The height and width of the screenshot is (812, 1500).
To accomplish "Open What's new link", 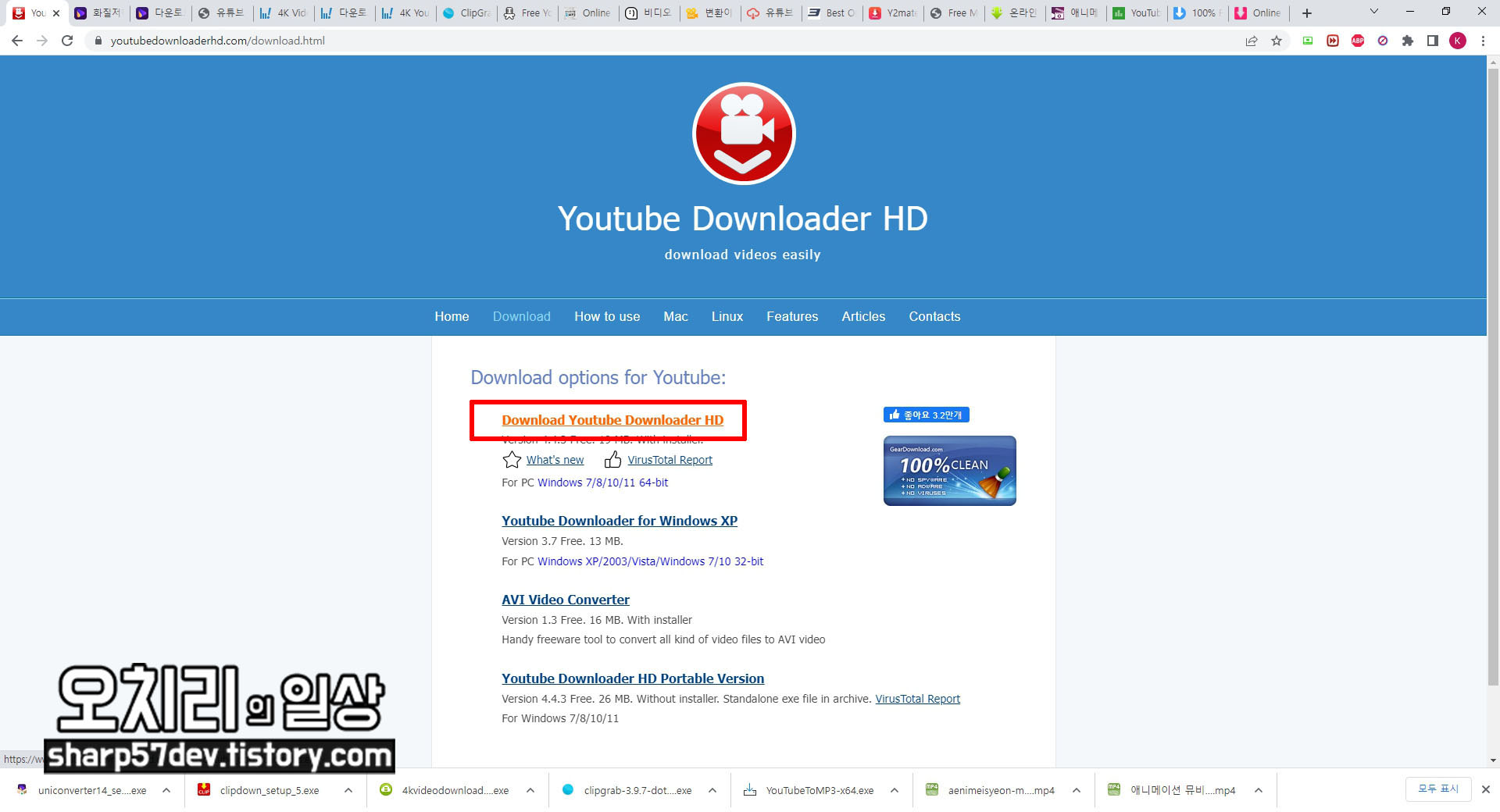I will (555, 460).
